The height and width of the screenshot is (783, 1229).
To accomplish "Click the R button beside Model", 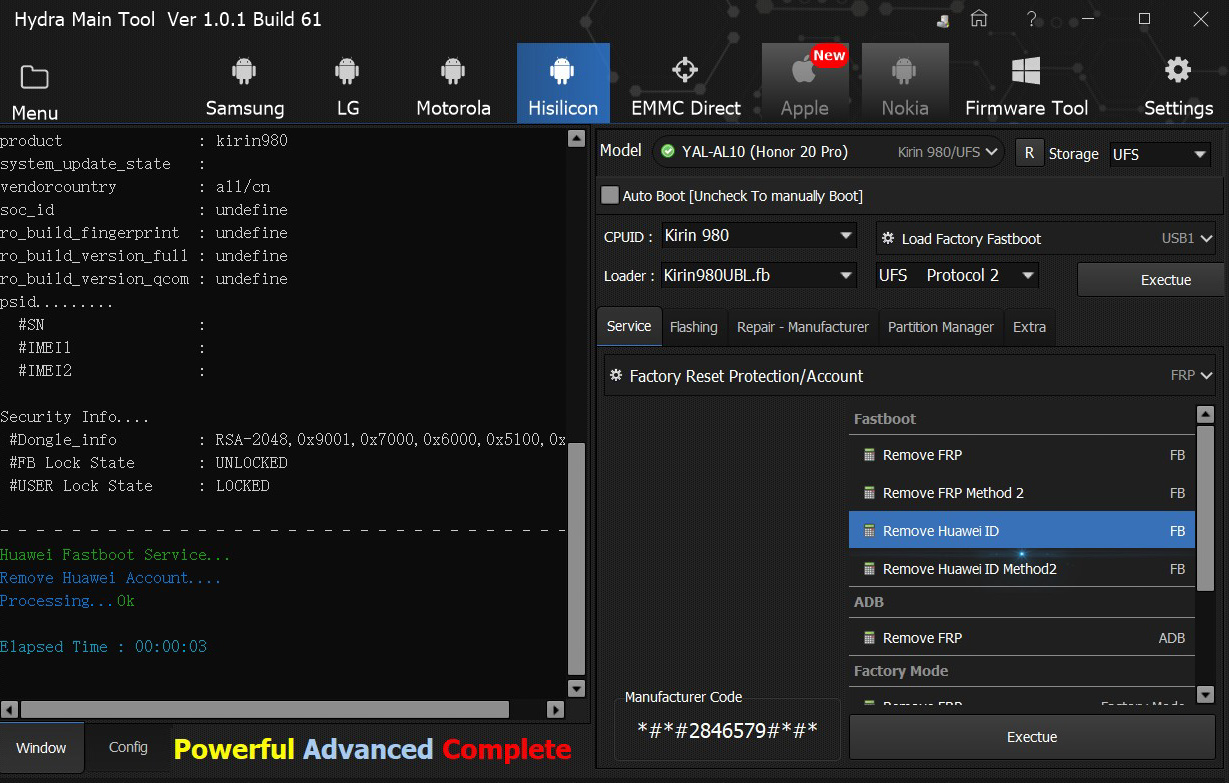I will 1029,153.
